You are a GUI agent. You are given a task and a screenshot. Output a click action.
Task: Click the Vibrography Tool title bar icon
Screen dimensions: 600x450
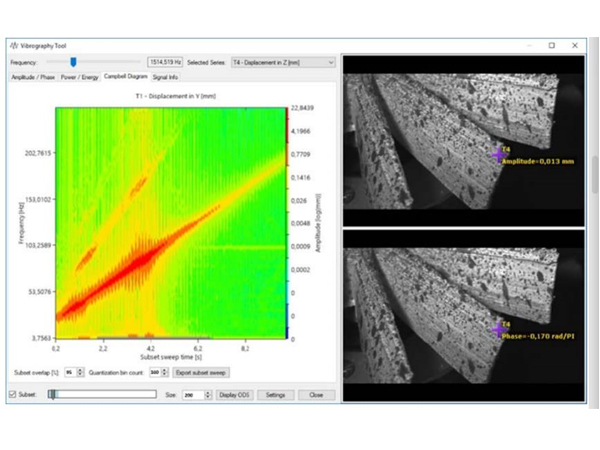coord(13,45)
